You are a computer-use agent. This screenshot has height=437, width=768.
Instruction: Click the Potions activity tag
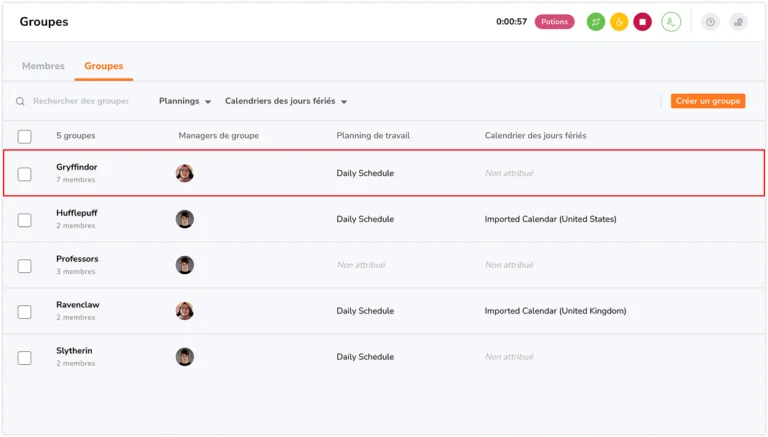(x=554, y=22)
